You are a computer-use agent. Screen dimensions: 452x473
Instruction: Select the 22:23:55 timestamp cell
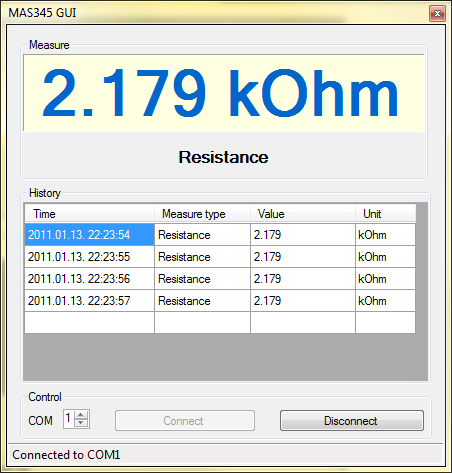[x=89, y=257]
